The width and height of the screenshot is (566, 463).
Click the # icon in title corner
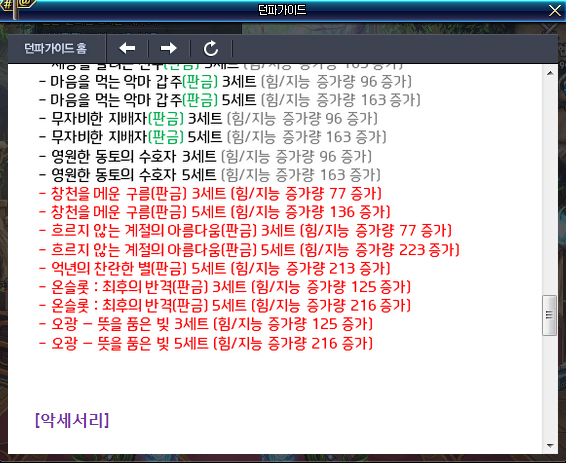tap(7, 5)
